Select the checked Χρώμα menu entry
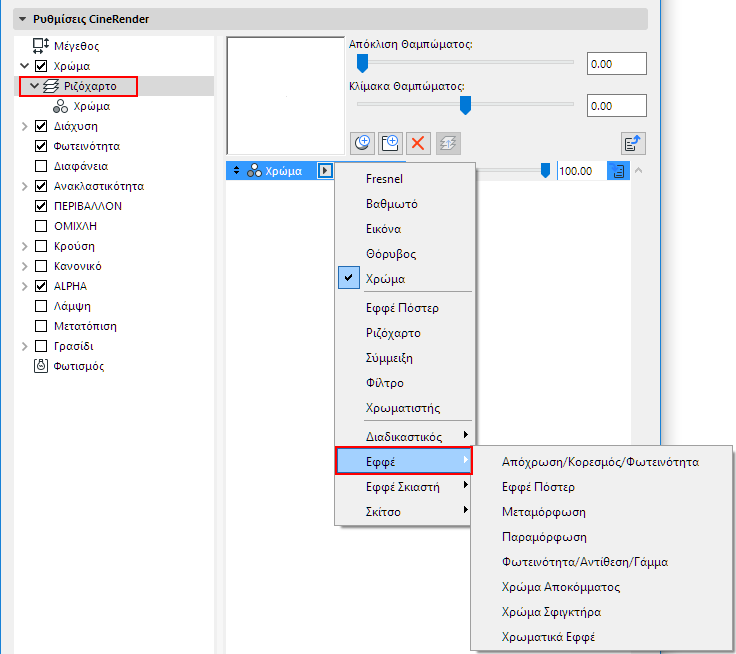The width and height of the screenshot is (736, 654). 405,279
